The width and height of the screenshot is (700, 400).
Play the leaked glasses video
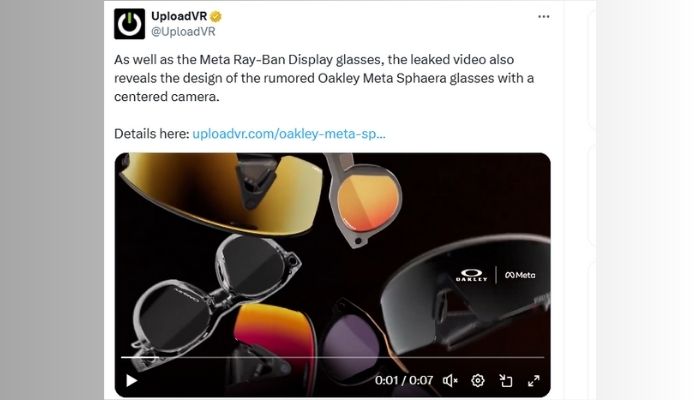(x=131, y=380)
